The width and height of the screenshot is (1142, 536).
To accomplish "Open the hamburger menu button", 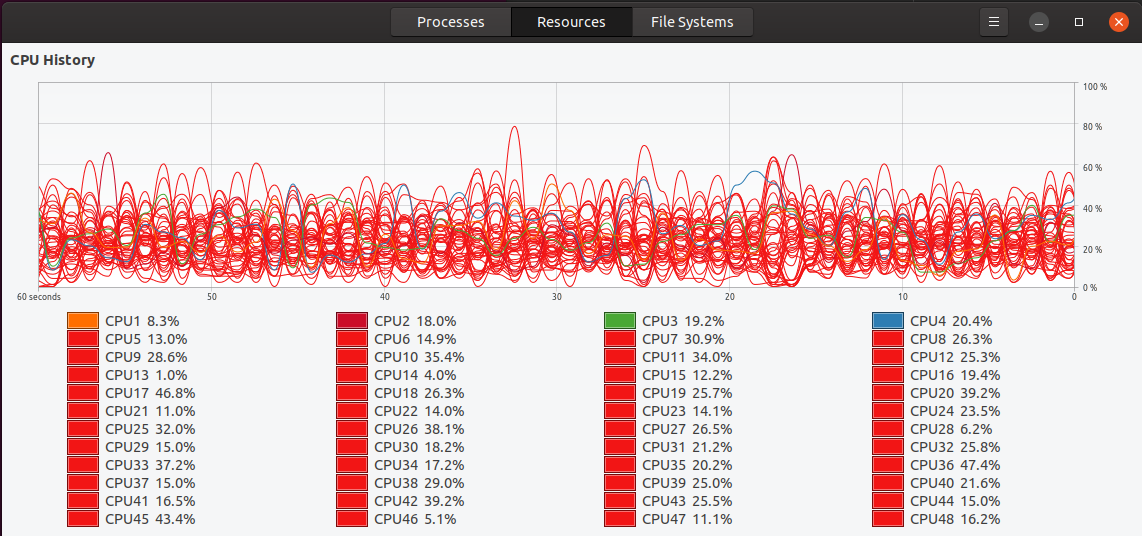I will [993, 22].
